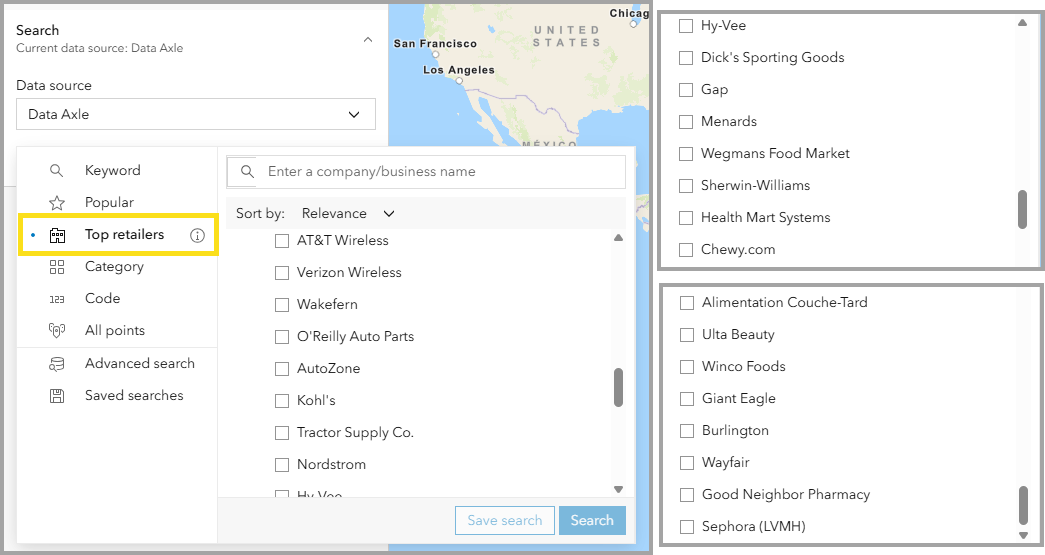Check the Menards checkbox

tap(686, 122)
